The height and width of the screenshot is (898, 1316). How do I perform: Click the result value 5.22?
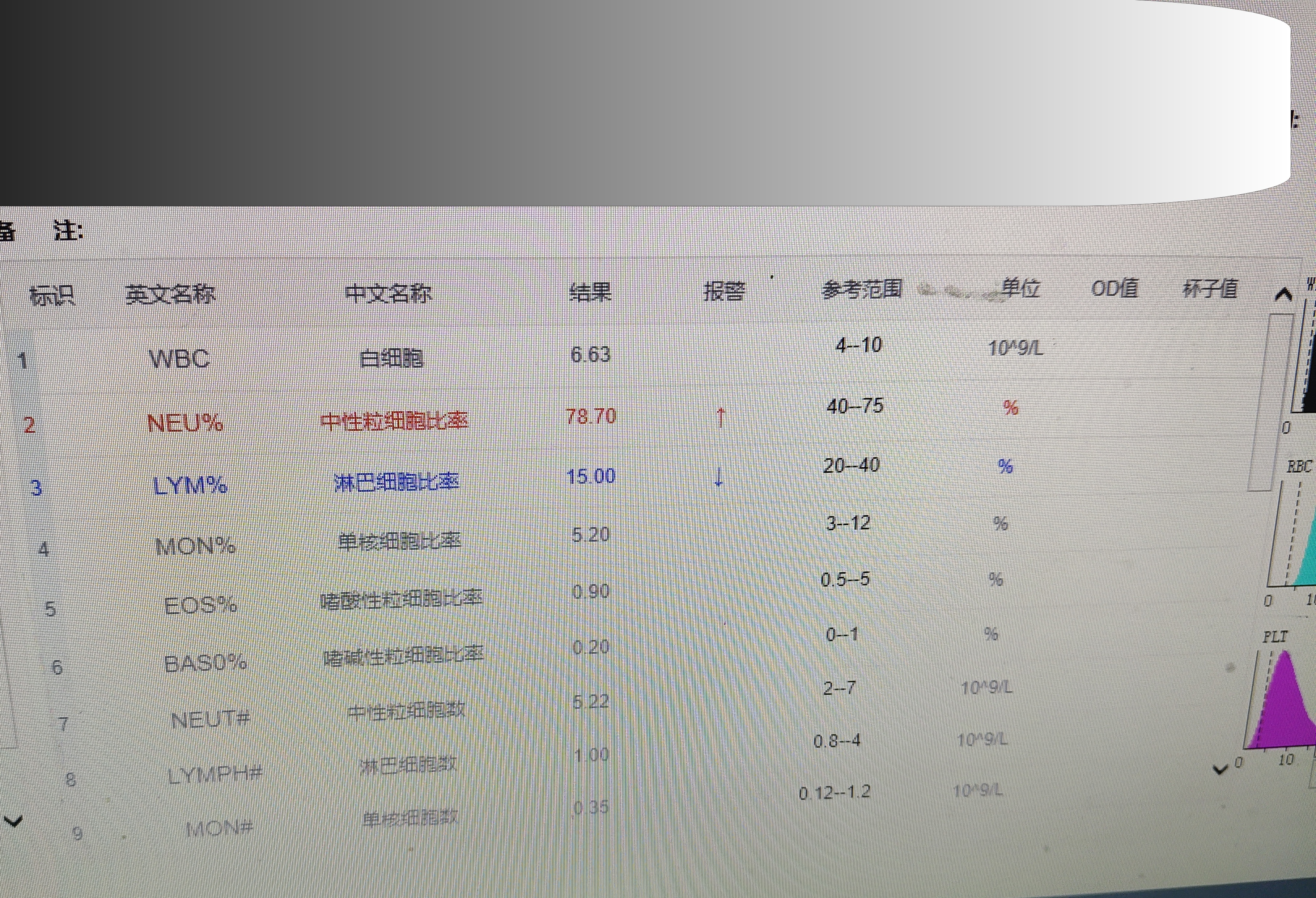[591, 702]
